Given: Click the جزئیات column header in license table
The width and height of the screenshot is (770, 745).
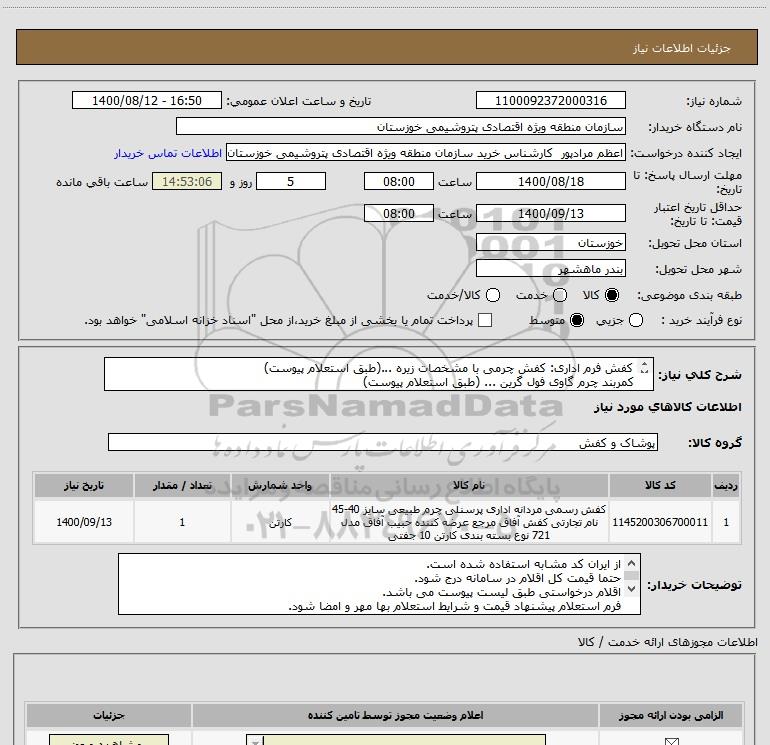Looking at the screenshot, I should [x=109, y=716].
